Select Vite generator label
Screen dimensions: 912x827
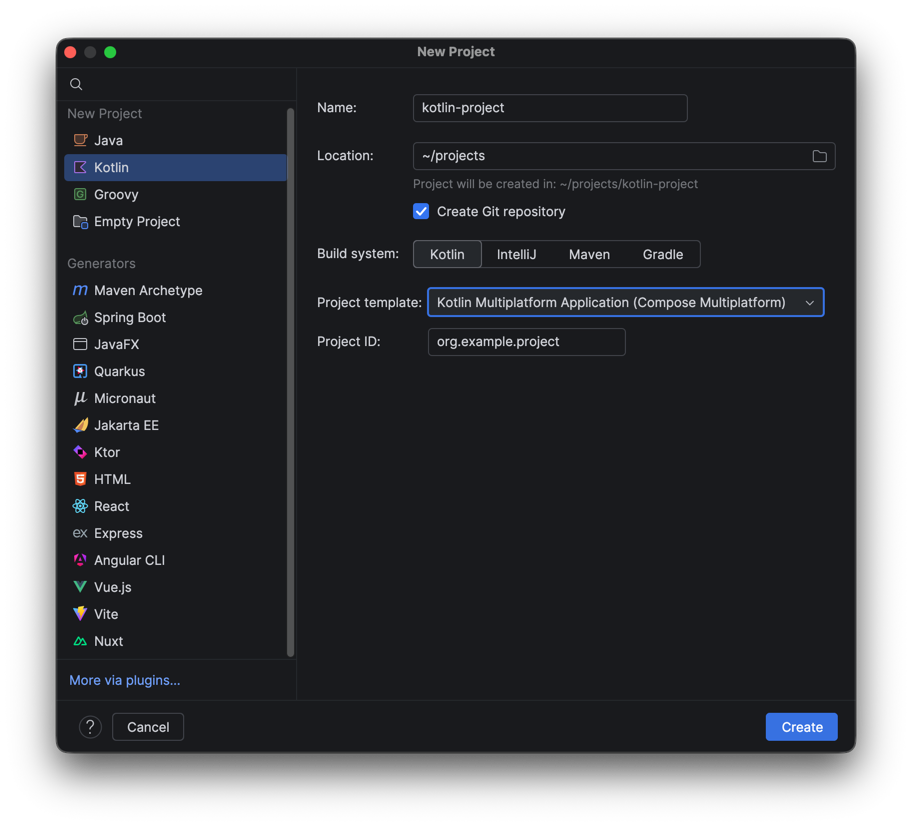coord(106,614)
